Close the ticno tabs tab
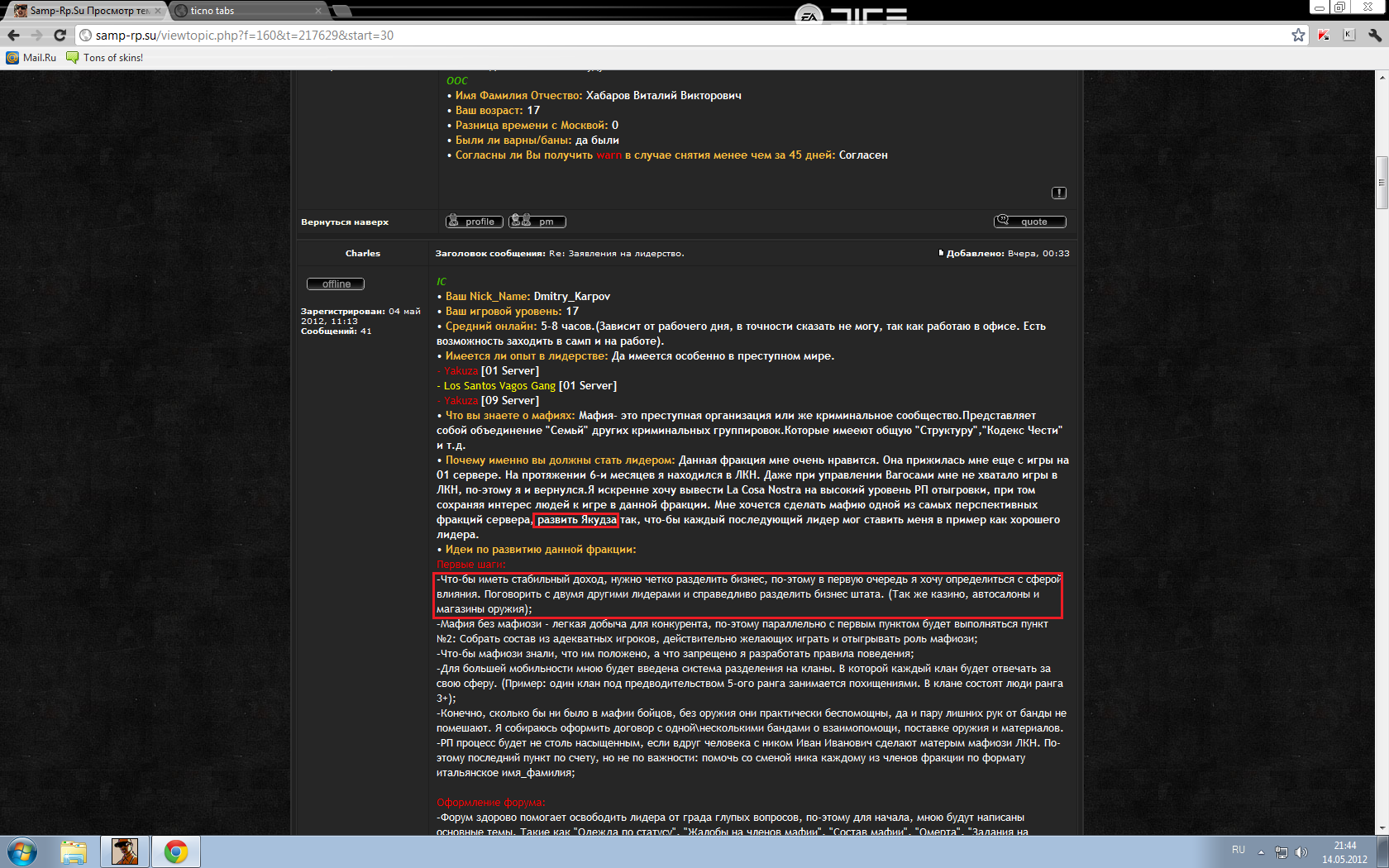The height and width of the screenshot is (868, 1389). coord(318,11)
